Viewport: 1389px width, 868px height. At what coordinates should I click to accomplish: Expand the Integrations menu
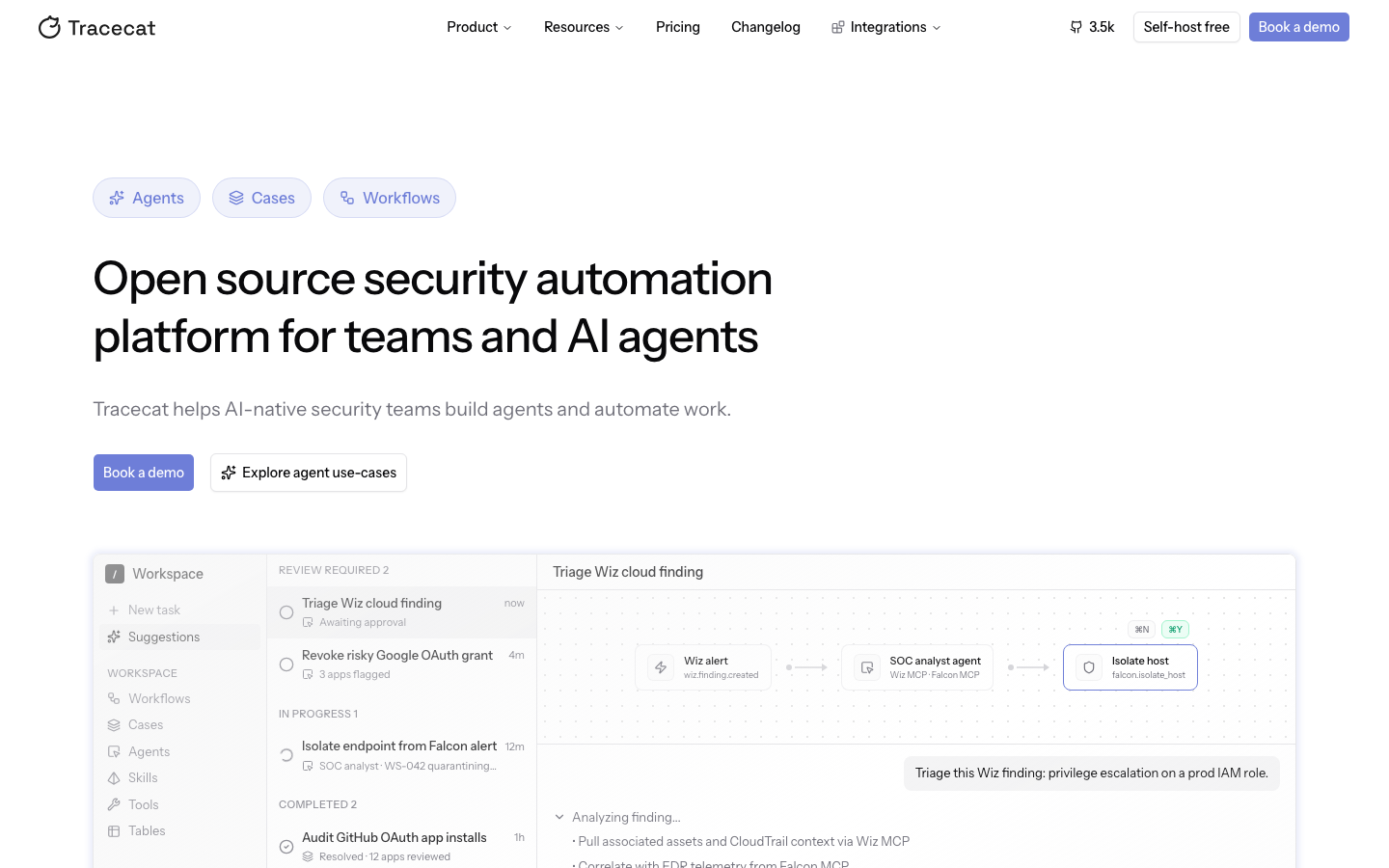pos(886,27)
